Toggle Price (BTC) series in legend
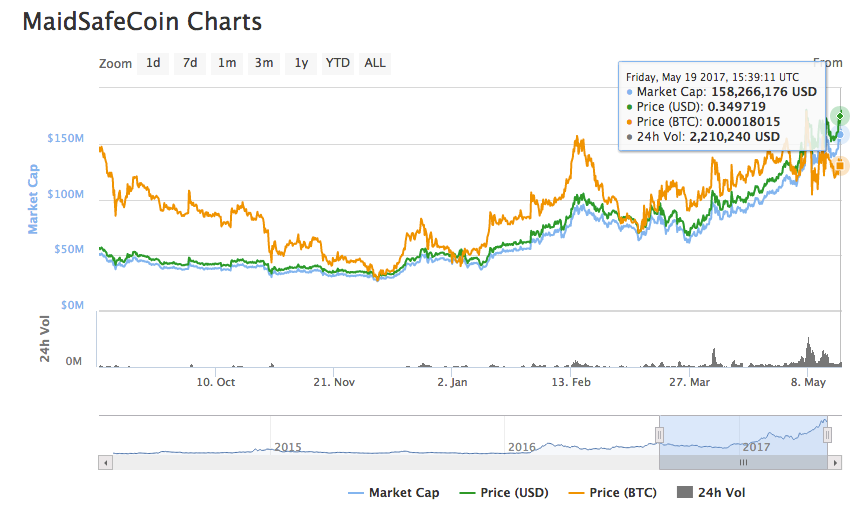 coord(613,492)
